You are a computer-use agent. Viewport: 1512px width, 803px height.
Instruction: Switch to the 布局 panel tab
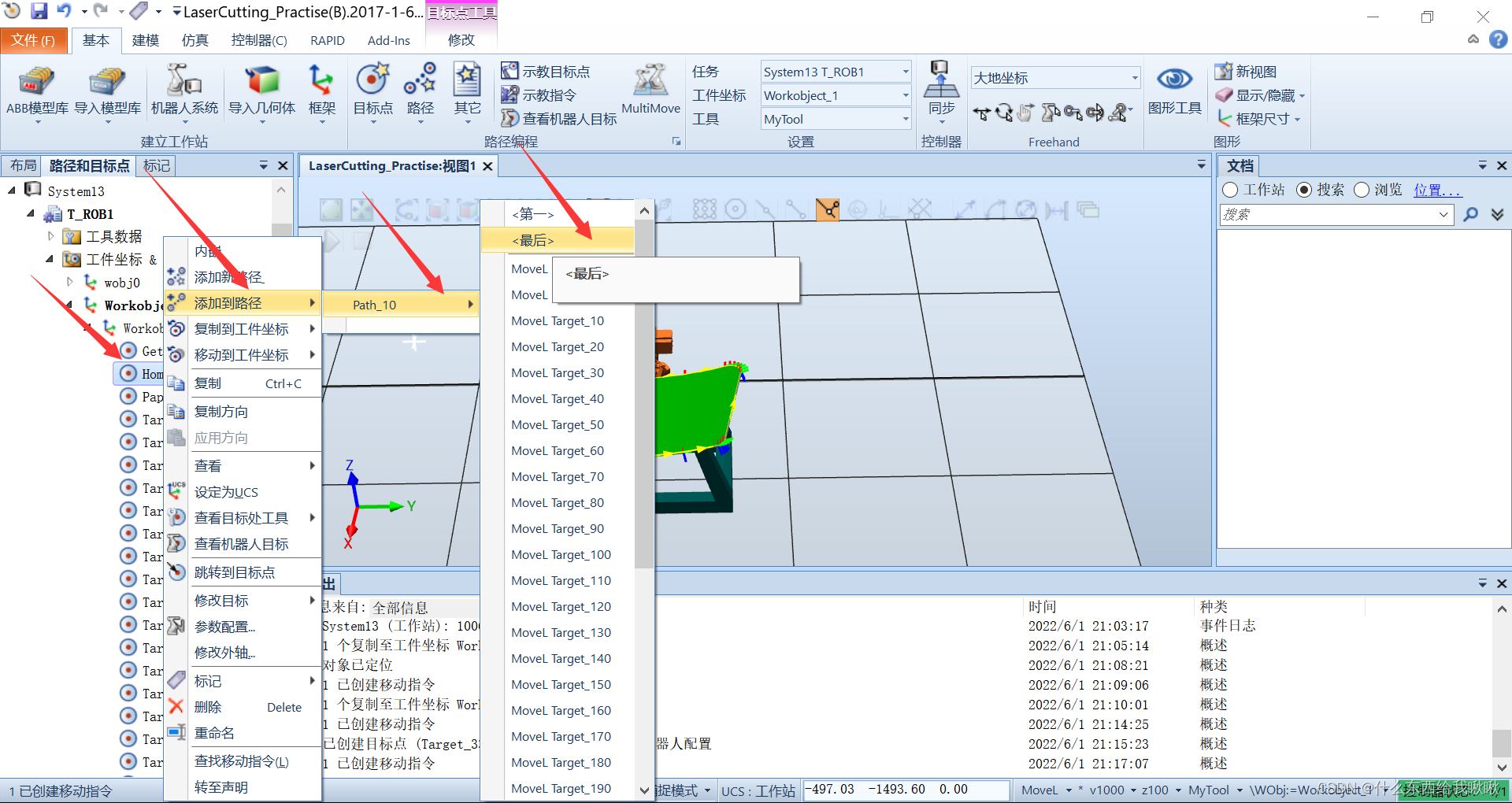click(23, 165)
